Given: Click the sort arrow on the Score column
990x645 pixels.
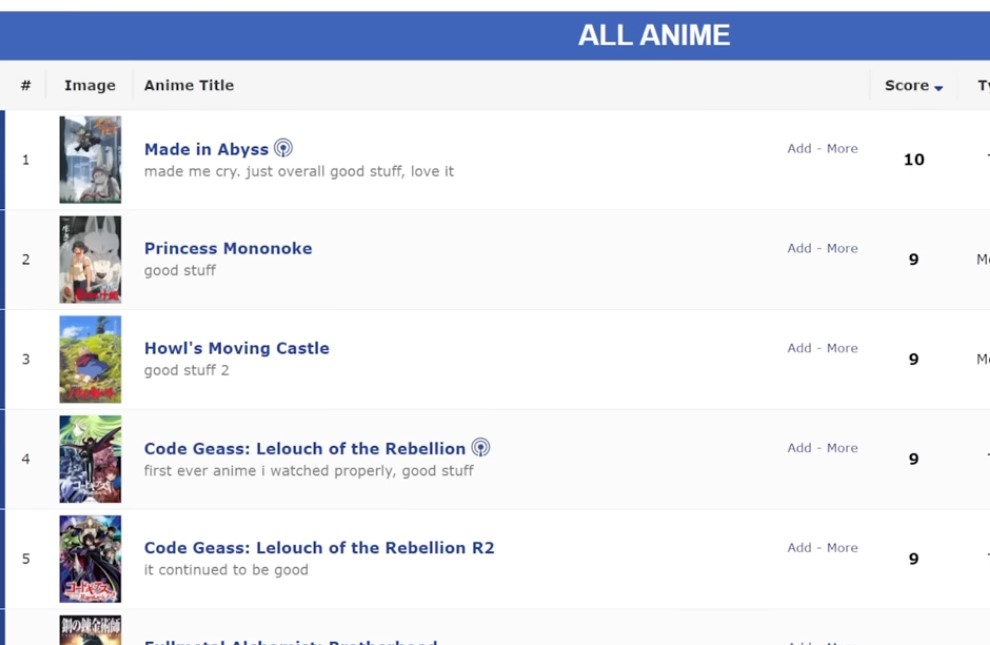Looking at the screenshot, I should tap(936, 86).
